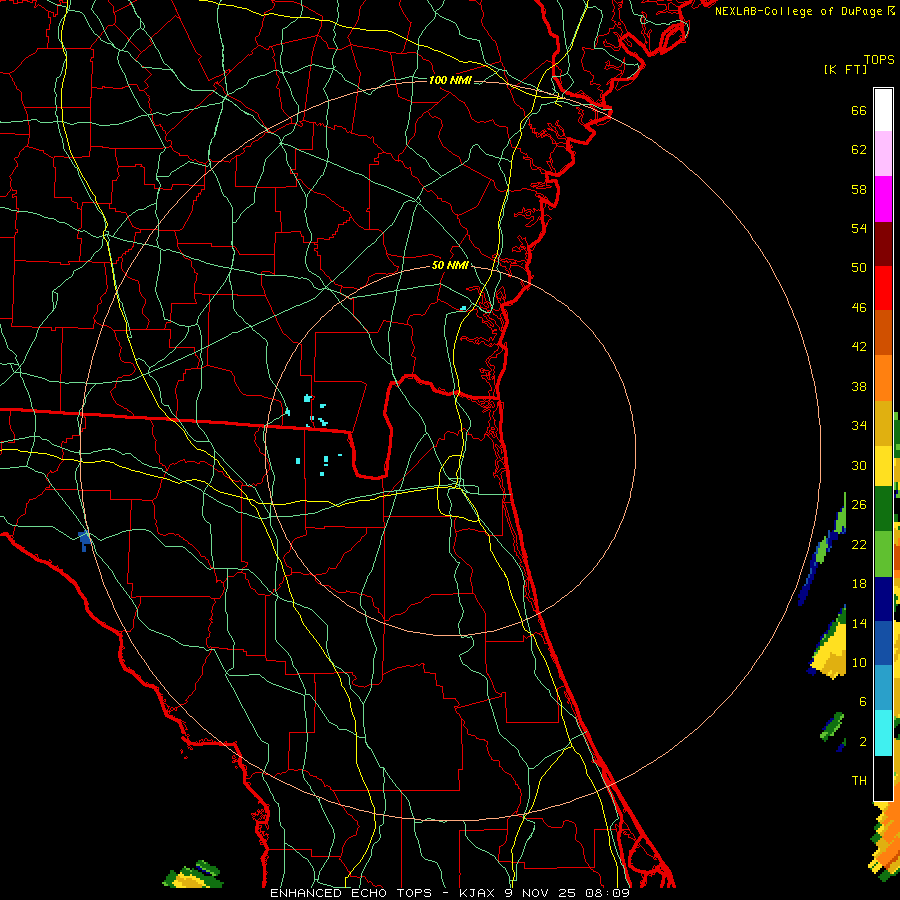Select the 18 legend value
Viewport: 900px width, 900px height.
[859, 584]
